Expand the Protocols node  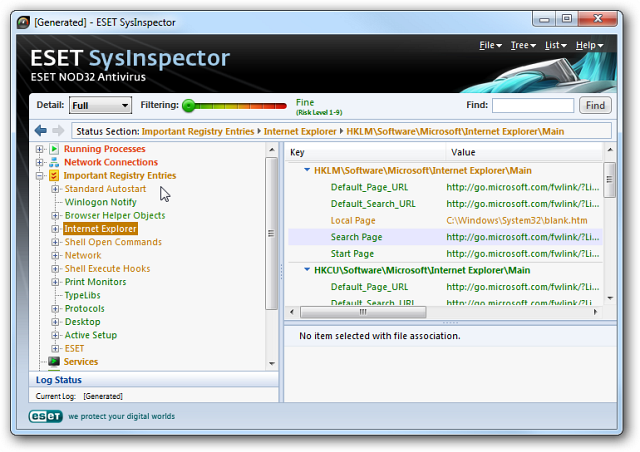coord(55,309)
